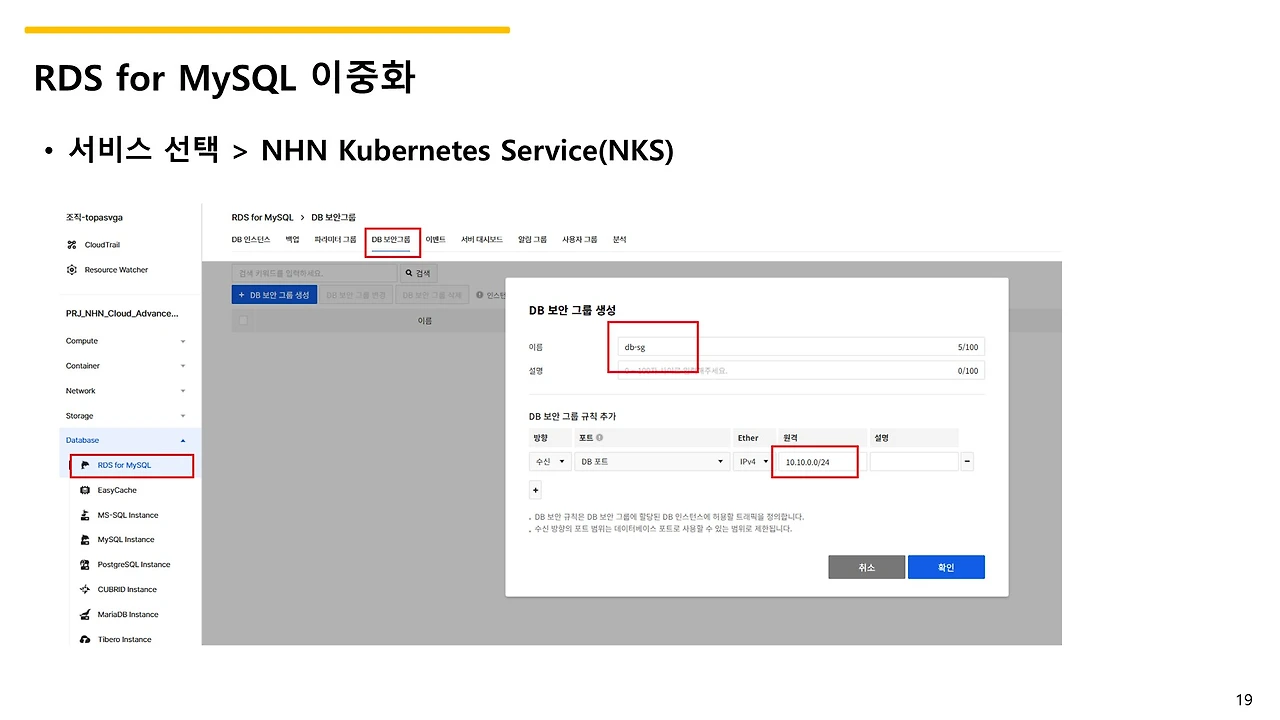Select PostgreSQL Instance label in sidebar

(134, 565)
